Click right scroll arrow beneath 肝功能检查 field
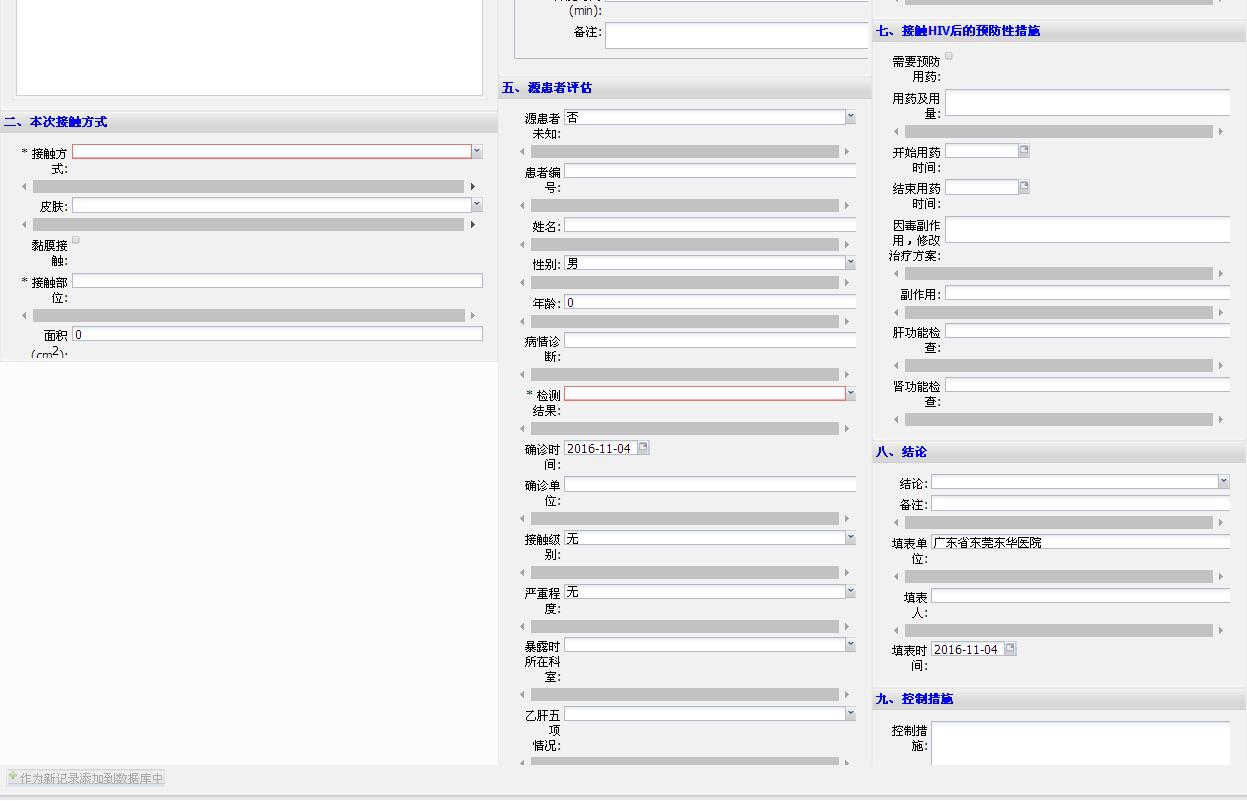 1221,366
